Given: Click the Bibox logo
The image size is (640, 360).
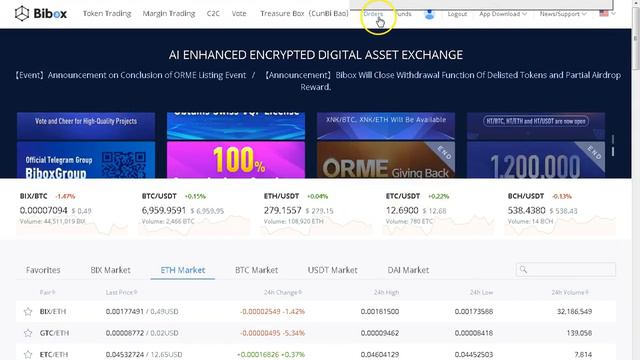Looking at the screenshot, I should point(40,13).
